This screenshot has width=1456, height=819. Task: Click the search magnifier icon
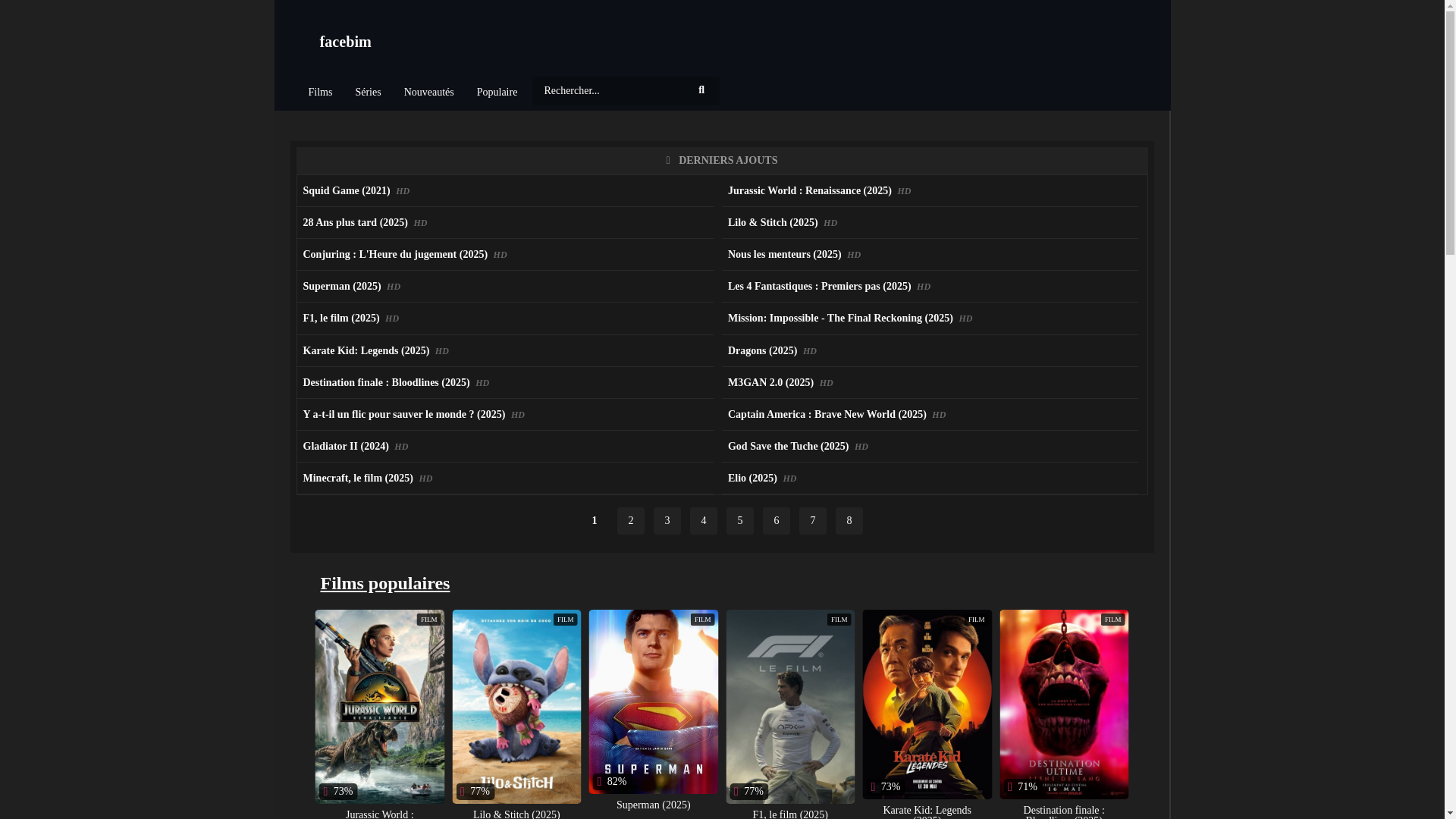pyautogui.click(x=701, y=90)
